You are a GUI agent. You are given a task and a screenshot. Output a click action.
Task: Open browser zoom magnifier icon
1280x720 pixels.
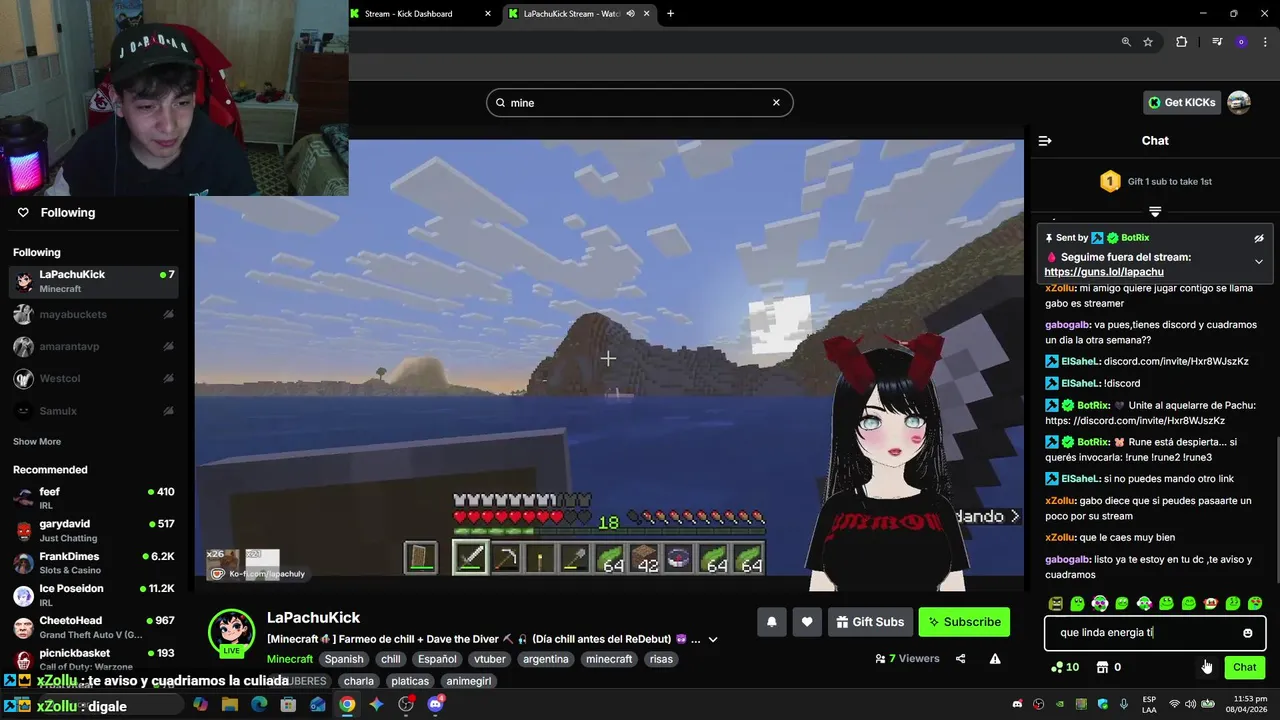[1126, 42]
